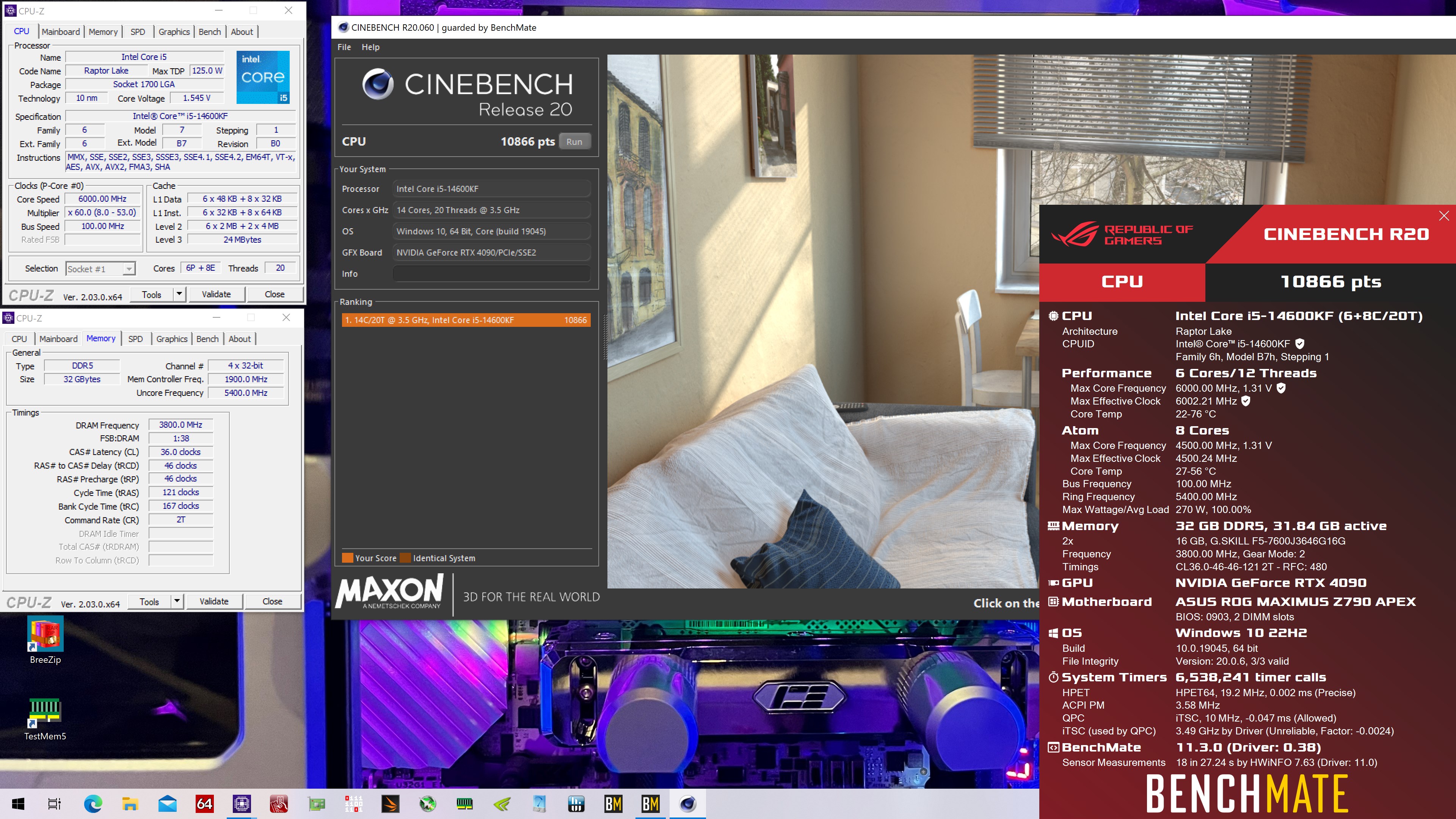Switch to CPU tab in CPU-Z memory window

[x=19, y=339]
